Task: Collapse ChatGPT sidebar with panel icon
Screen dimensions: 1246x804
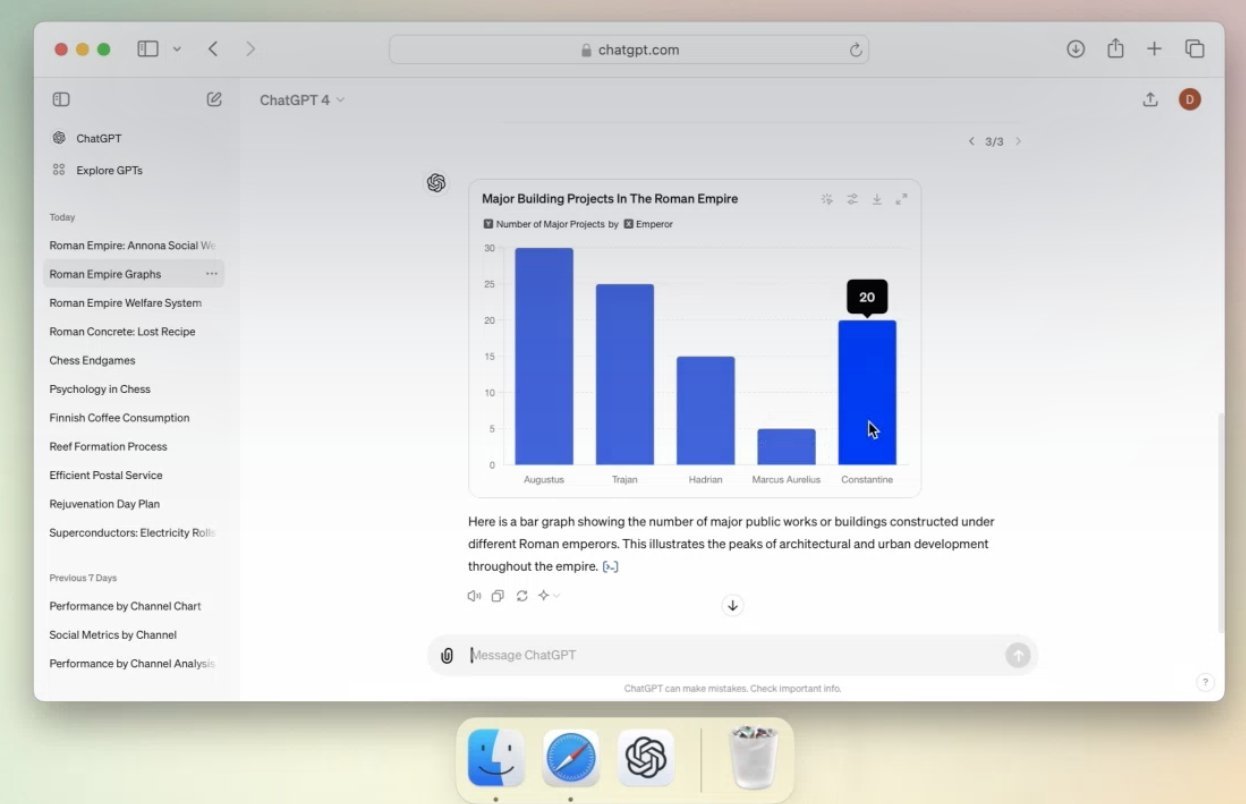Action: (x=61, y=99)
